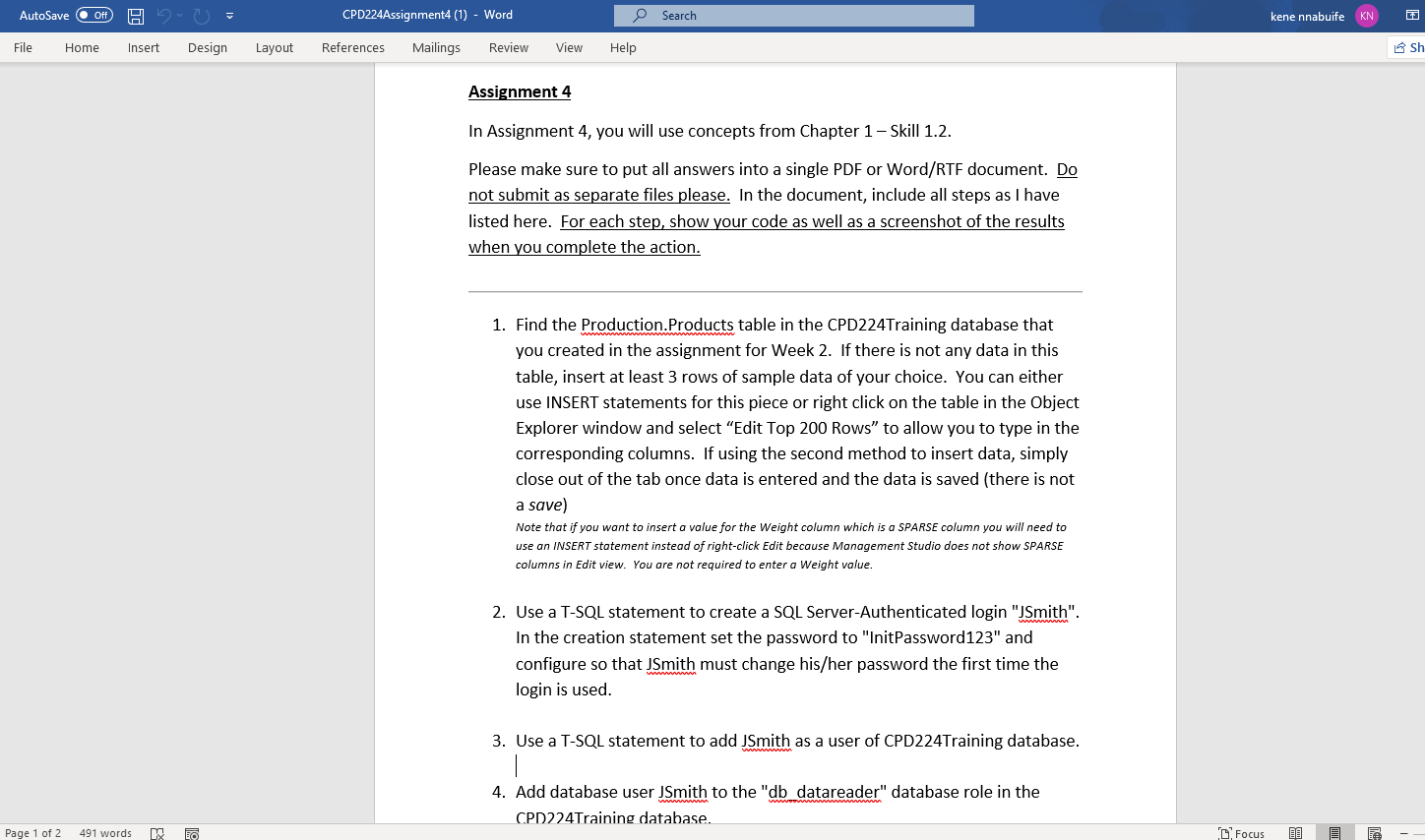This screenshot has height=840, width=1425.
Task: Switch to Read Mode using its status bar icon
Action: 1295,832
